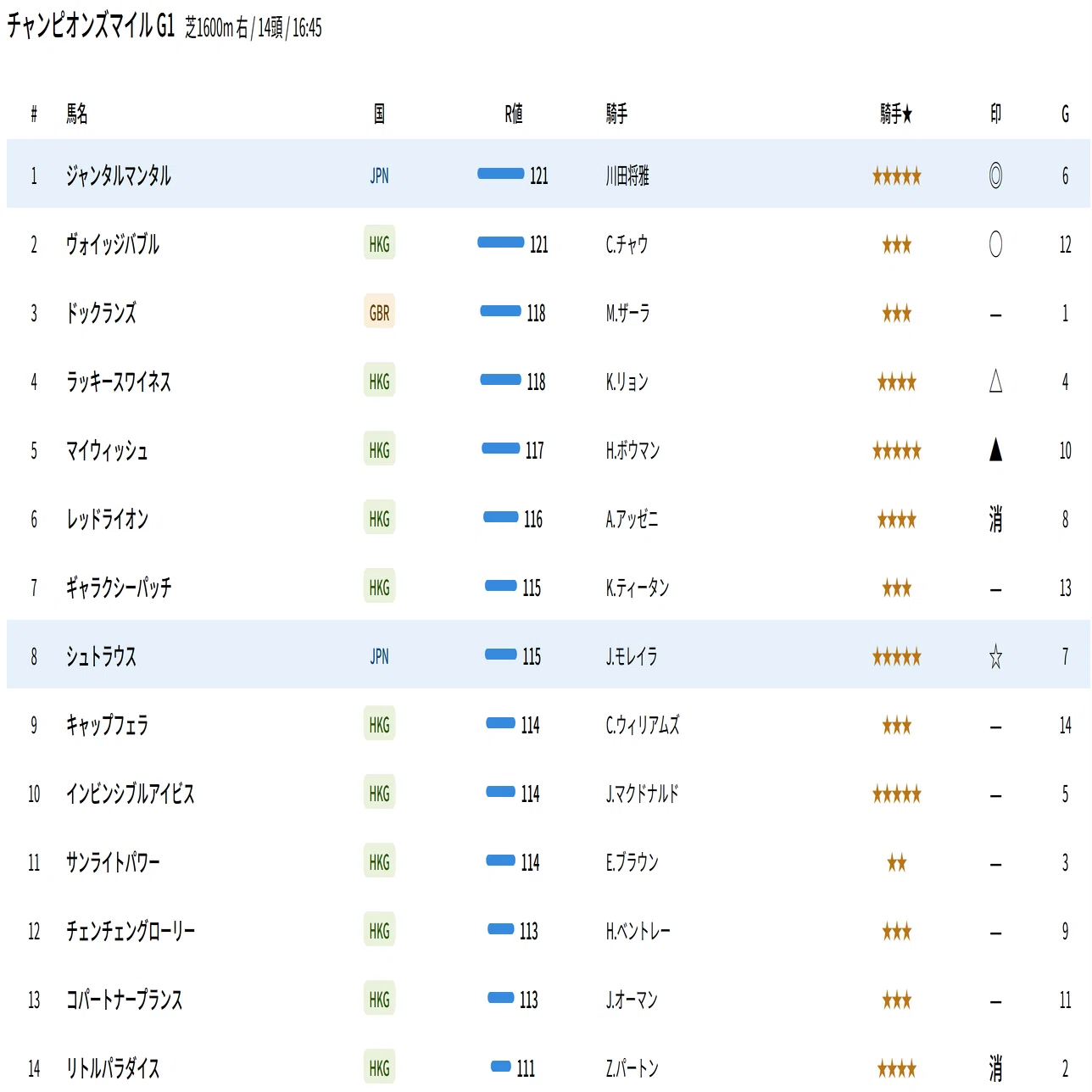
Task: Click horse name キャップフェラ
Action: click(107, 725)
